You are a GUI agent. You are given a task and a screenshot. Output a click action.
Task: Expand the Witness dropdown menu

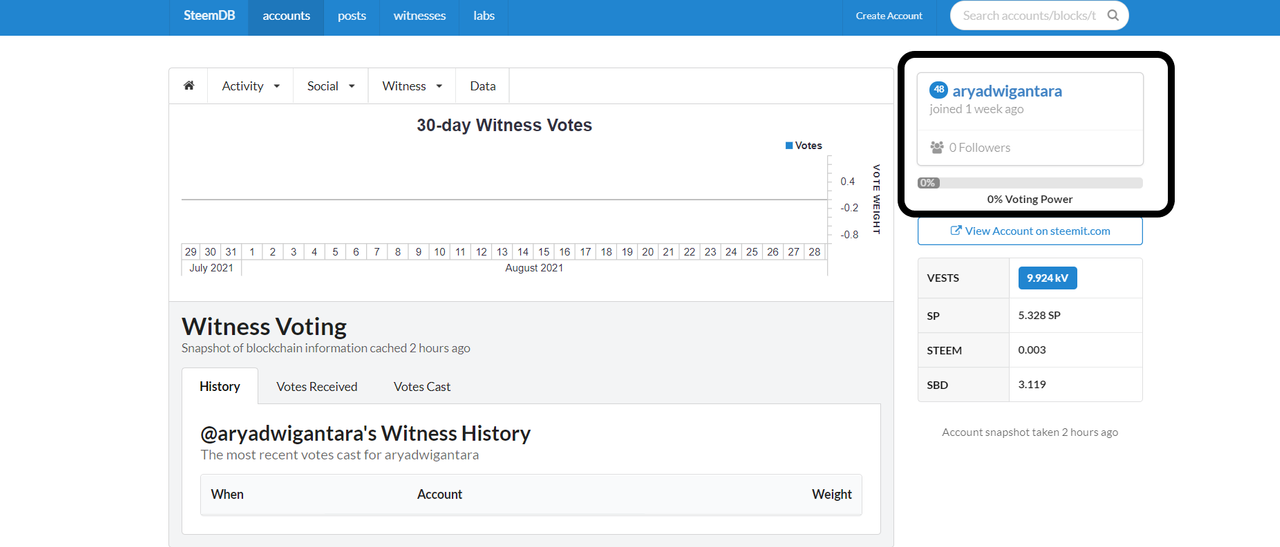411,86
